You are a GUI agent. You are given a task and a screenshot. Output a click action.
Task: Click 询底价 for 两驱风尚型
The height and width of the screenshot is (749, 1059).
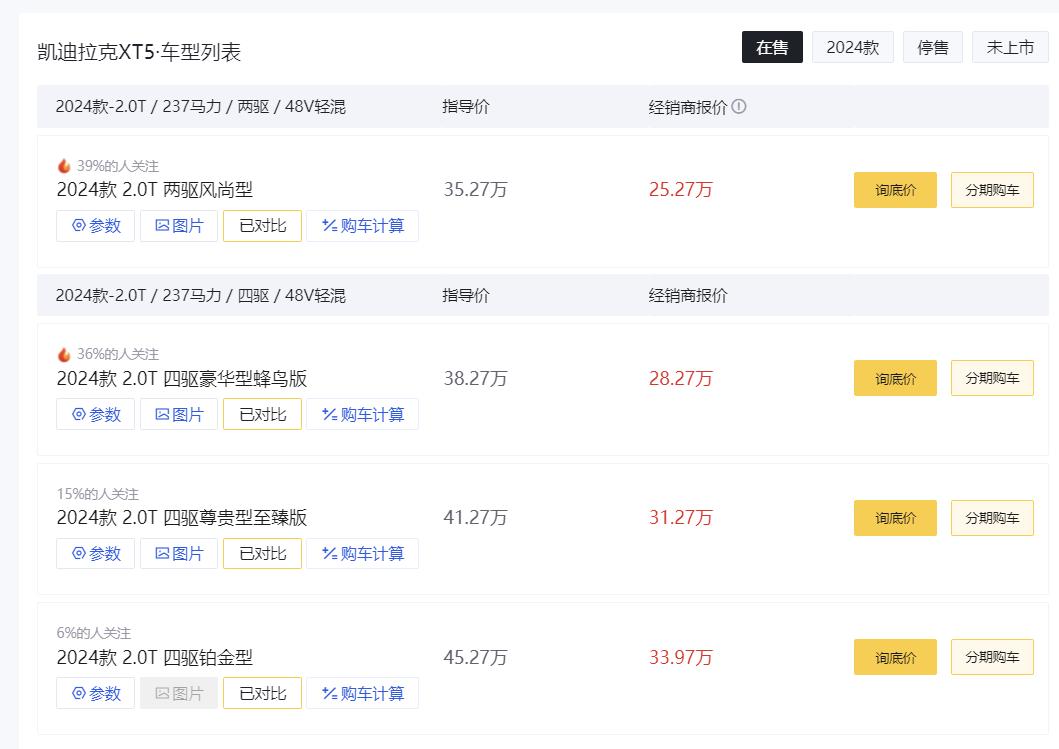tap(895, 190)
